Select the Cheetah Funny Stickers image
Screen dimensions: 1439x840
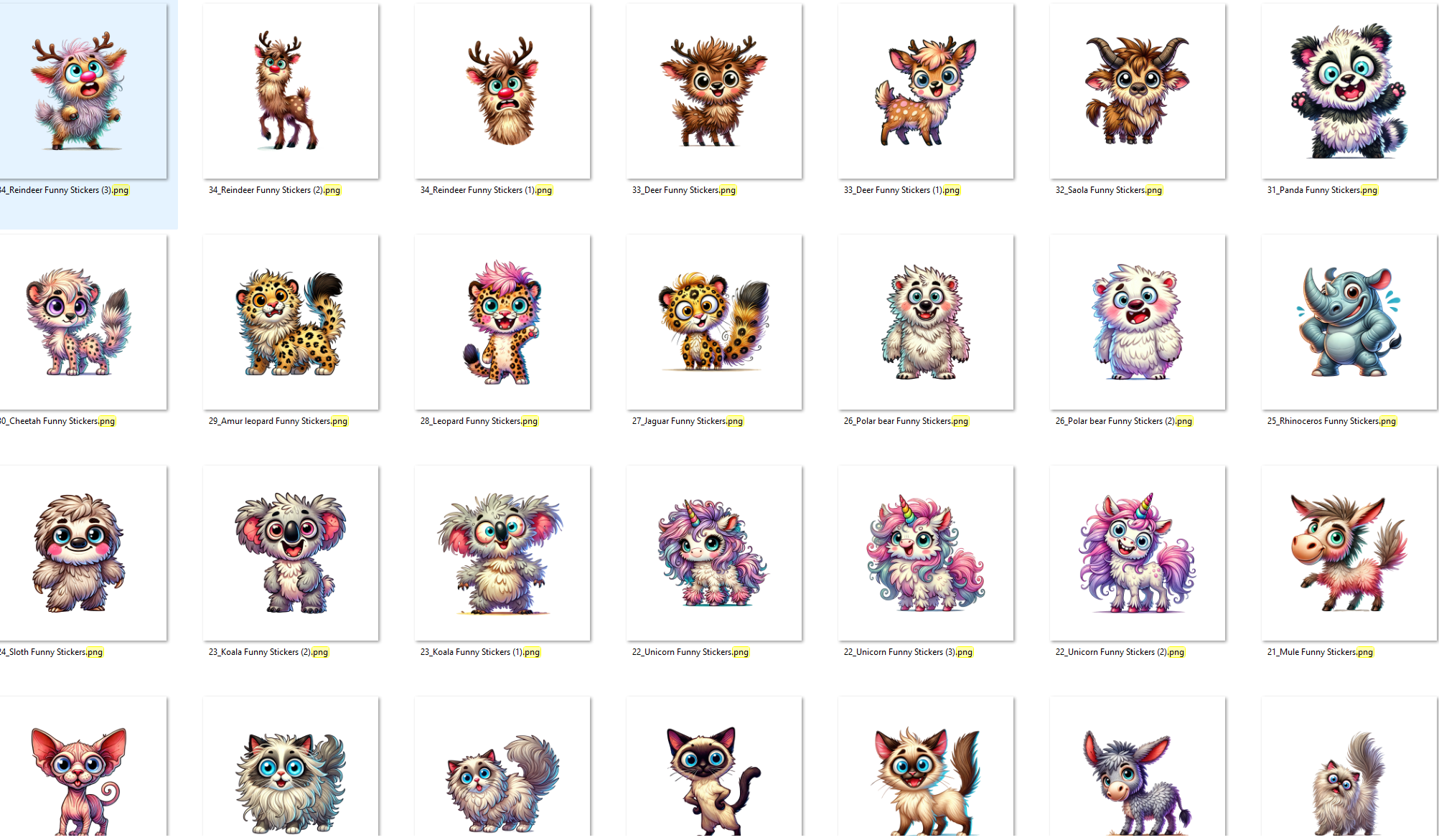(x=83, y=322)
